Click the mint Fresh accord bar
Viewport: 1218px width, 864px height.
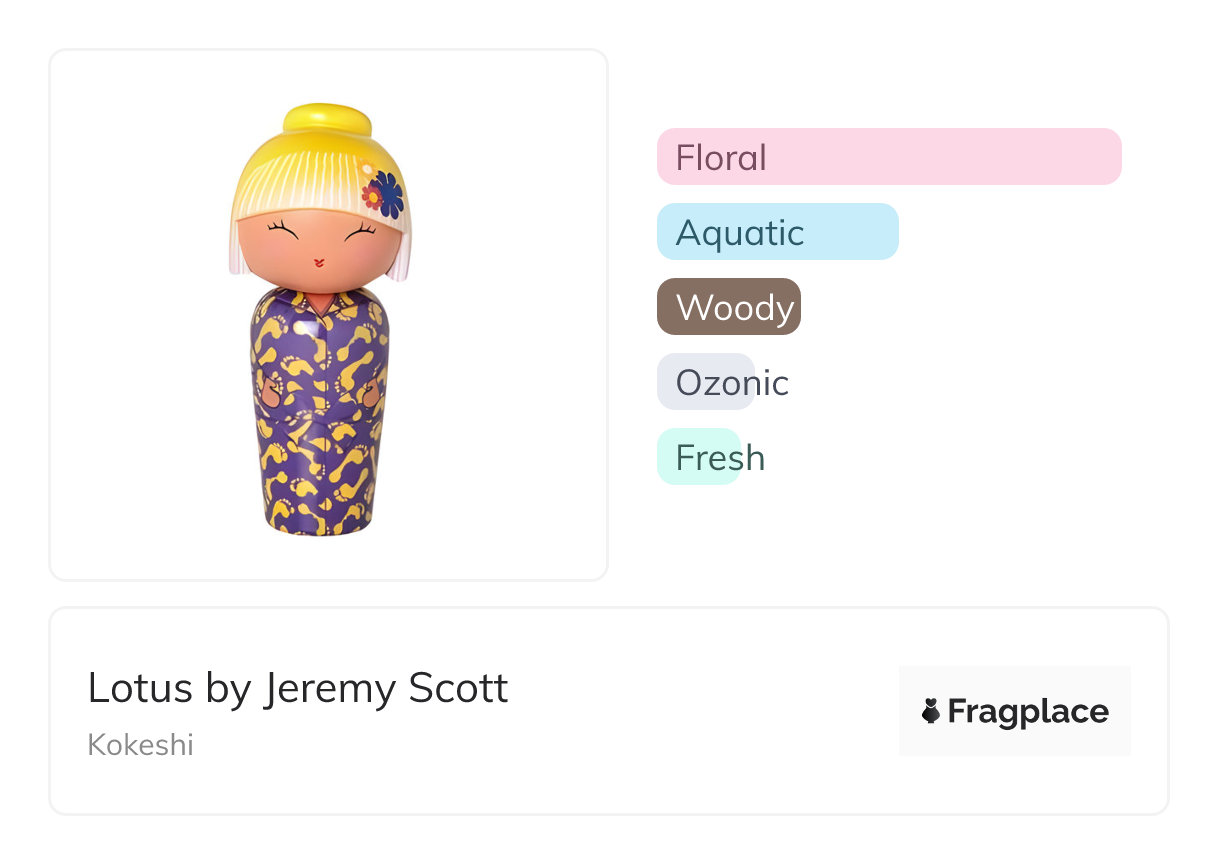698,457
